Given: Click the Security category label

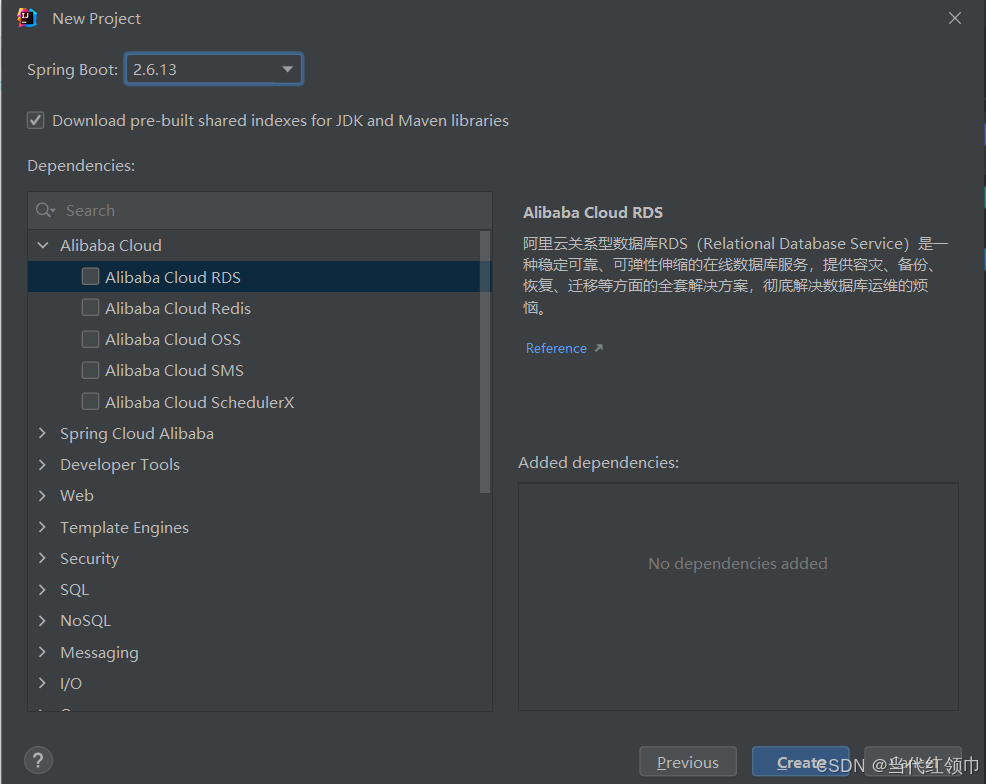Looking at the screenshot, I should [x=89, y=558].
